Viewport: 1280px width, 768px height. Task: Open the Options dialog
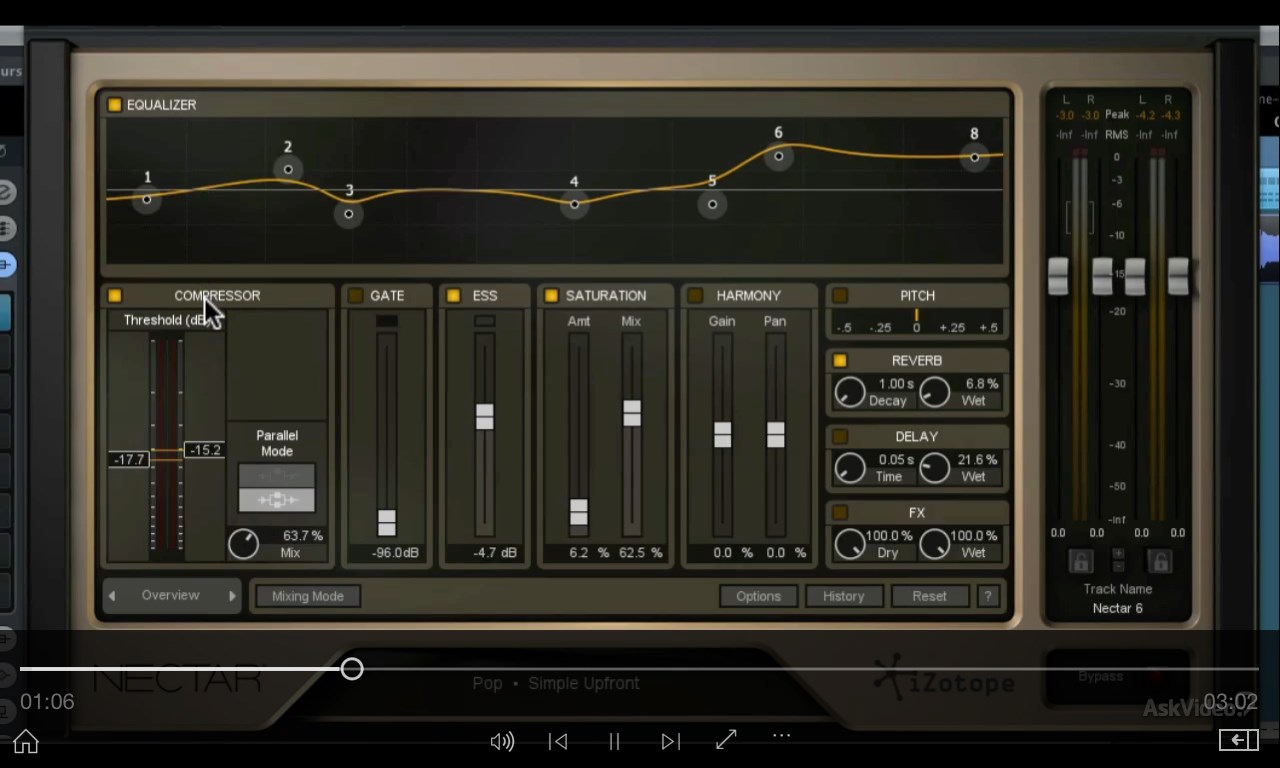tap(758, 596)
